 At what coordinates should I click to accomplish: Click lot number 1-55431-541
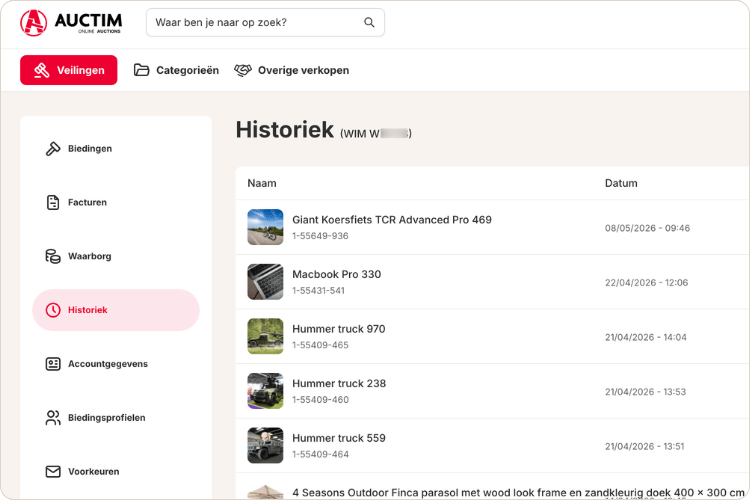click(319, 290)
